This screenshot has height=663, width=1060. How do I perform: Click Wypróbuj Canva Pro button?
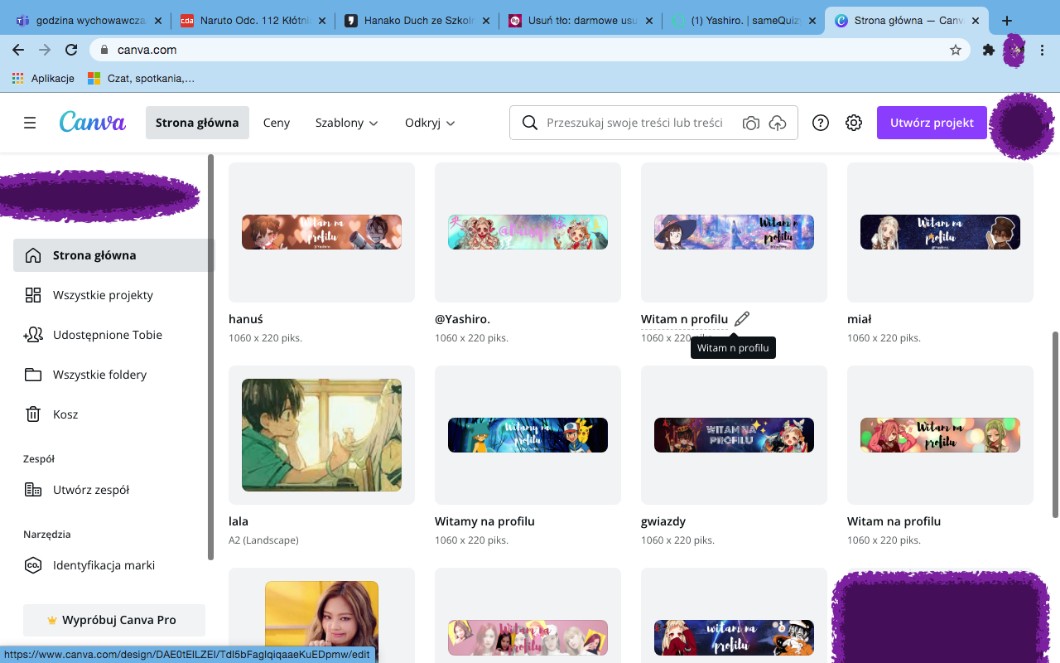click(x=114, y=620)
